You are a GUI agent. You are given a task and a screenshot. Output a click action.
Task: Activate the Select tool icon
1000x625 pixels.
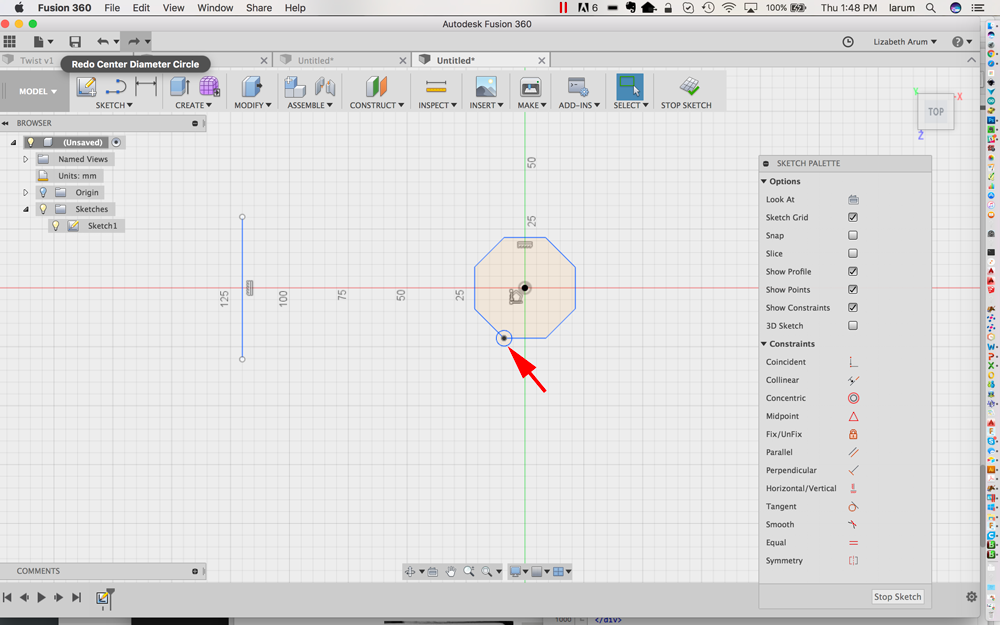tap(630, 86)
